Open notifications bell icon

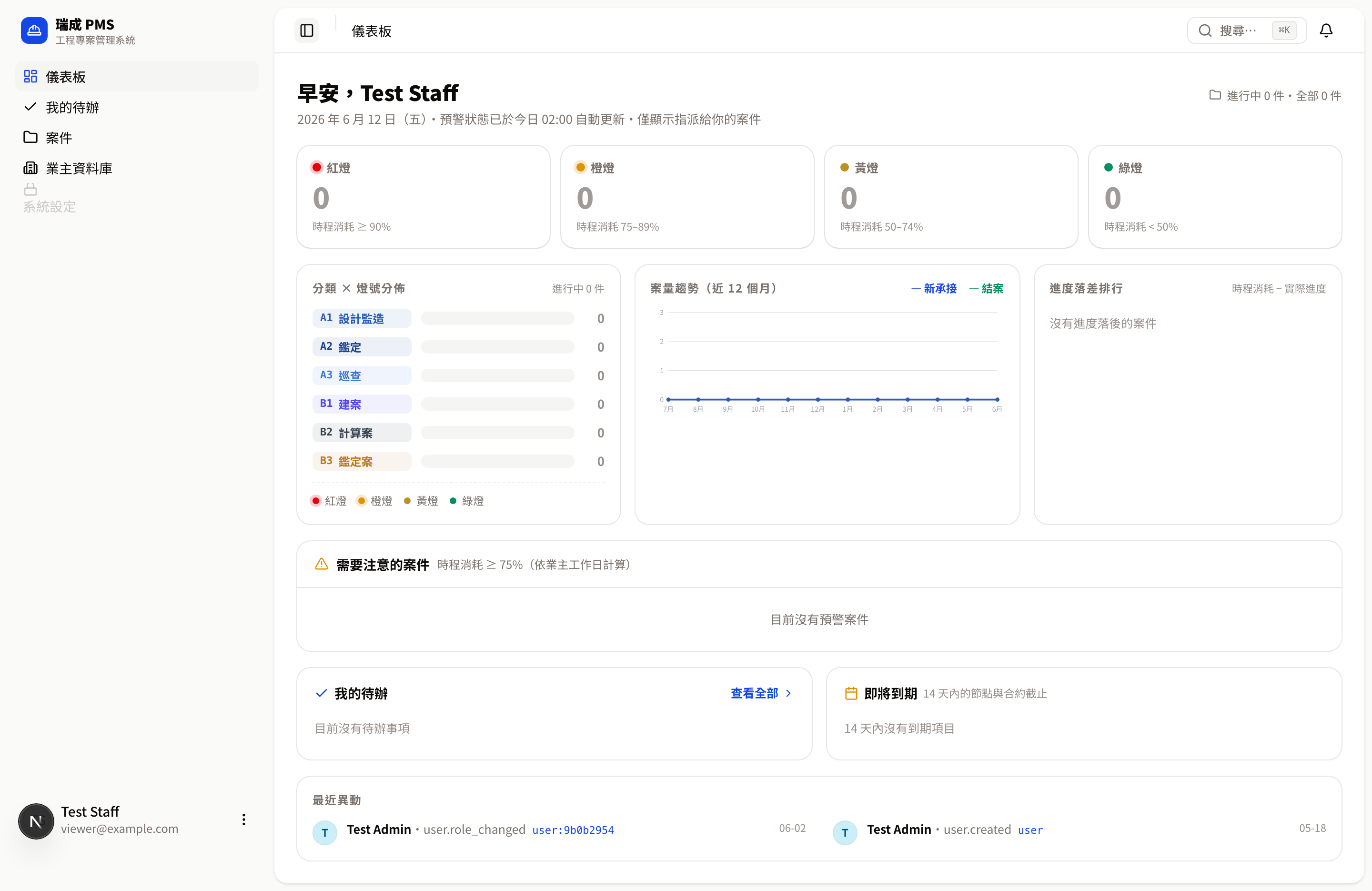tap(1326, 30)
